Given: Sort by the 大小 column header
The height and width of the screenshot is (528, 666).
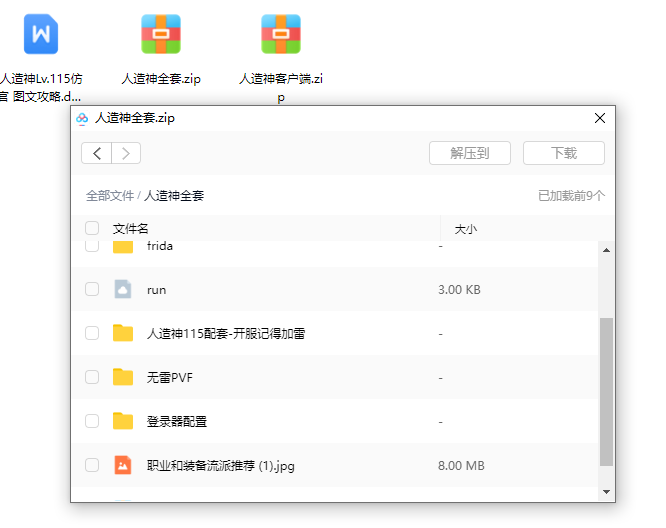Looking at the screenshot, I should coord(465,229).
